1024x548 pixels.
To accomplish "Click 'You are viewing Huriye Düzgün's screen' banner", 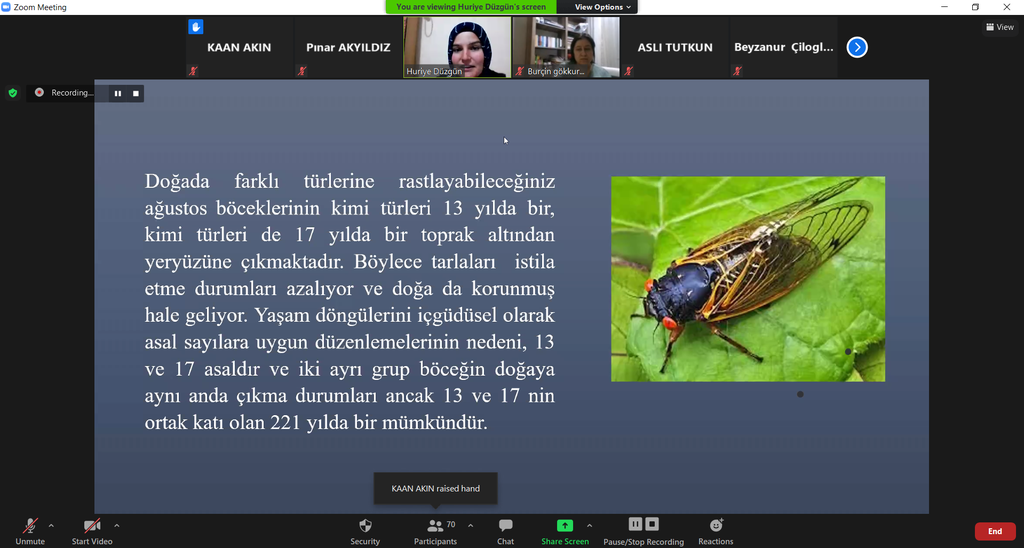I will click(x=471, y=7).
